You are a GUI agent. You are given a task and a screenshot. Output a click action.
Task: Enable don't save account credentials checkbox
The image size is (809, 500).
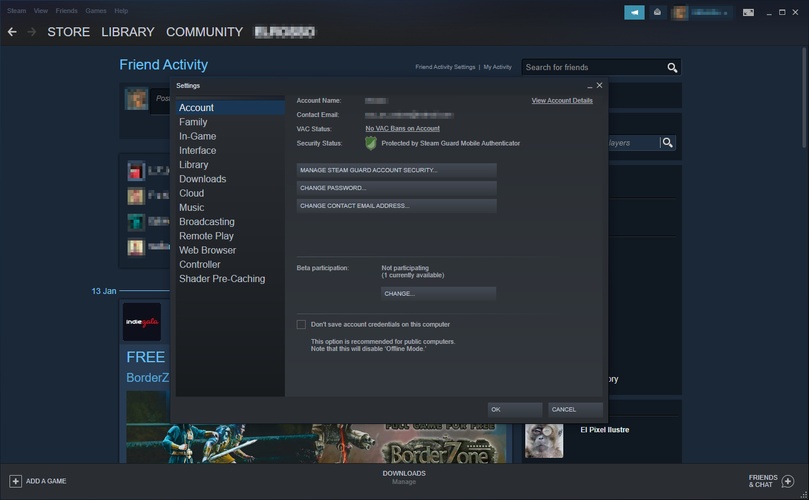[301, 325]
